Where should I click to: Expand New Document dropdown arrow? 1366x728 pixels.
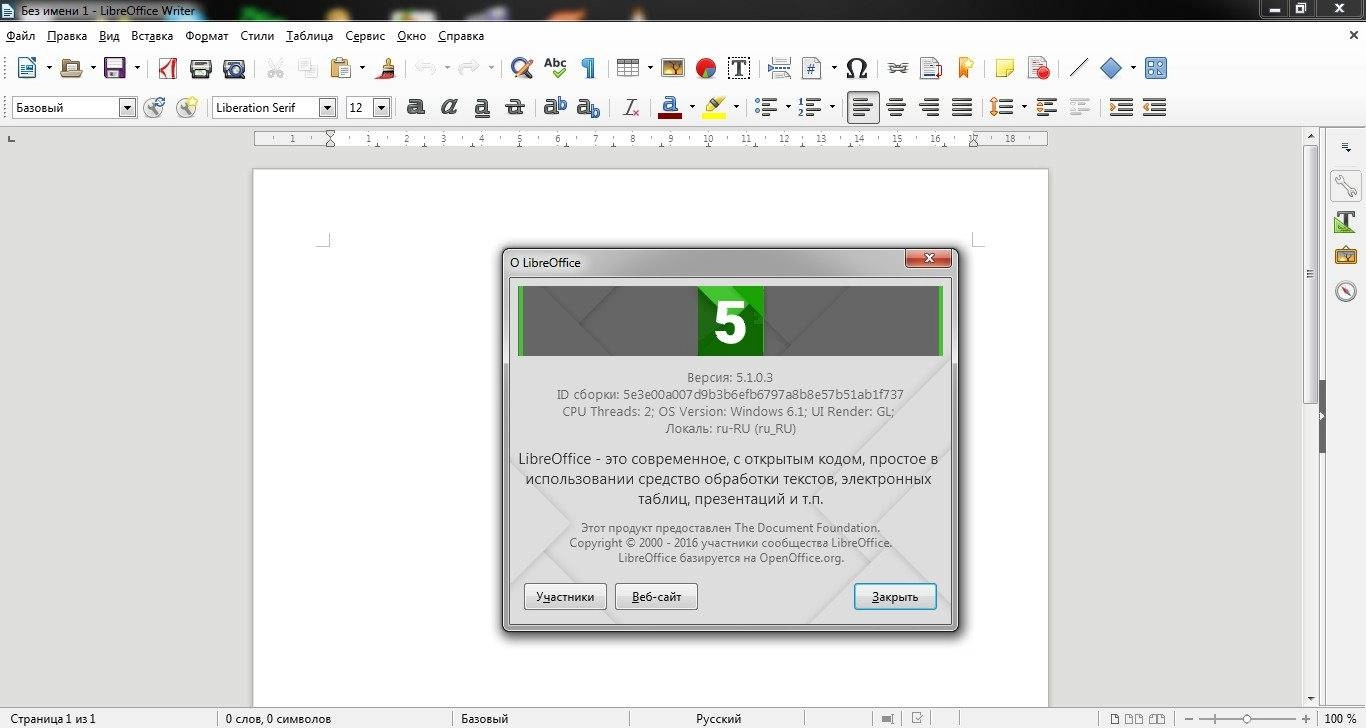[x=50, y=68]
